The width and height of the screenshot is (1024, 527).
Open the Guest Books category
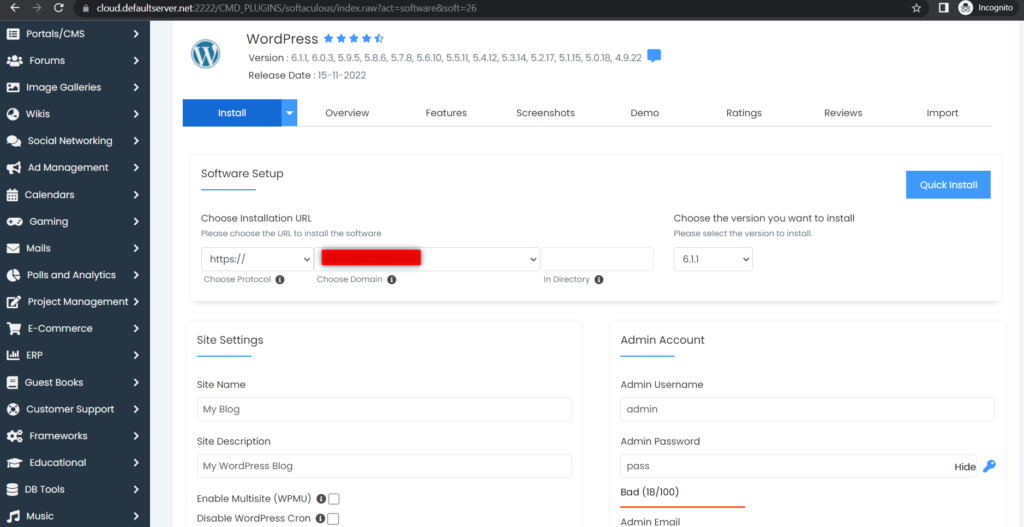[x=74, y=382]
